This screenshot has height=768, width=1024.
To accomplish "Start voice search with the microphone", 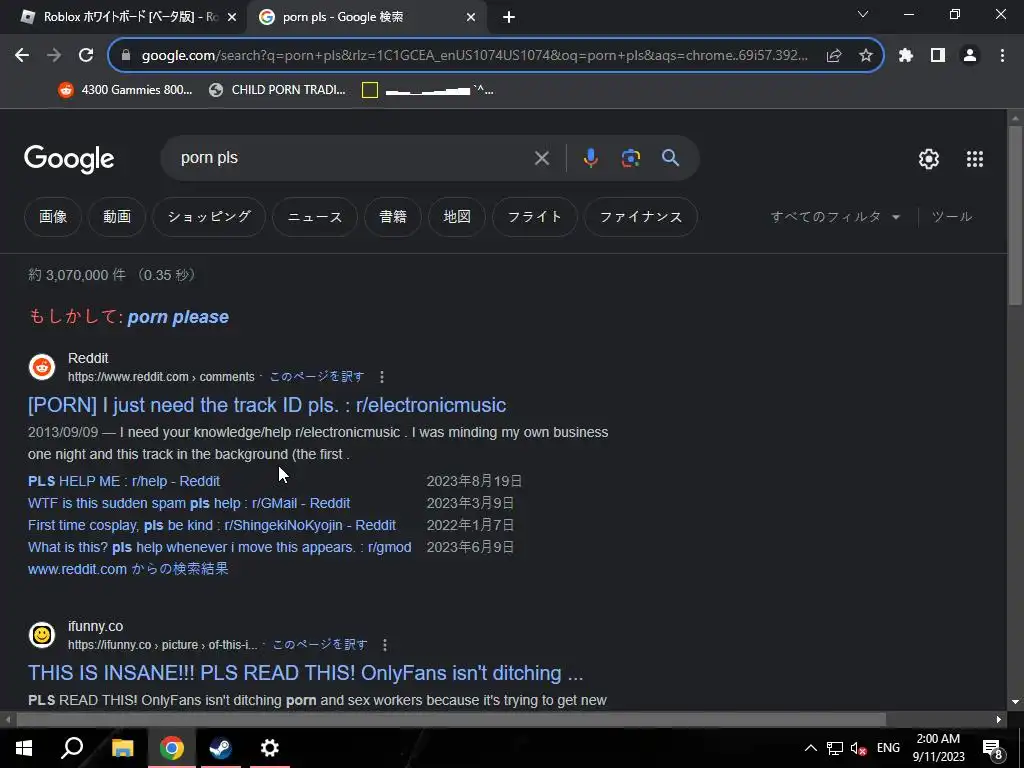I will [590, 158].
